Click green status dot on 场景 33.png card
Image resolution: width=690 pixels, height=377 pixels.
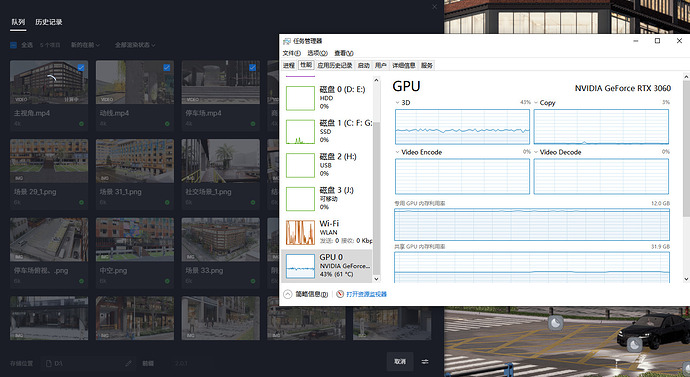point(253,281)
